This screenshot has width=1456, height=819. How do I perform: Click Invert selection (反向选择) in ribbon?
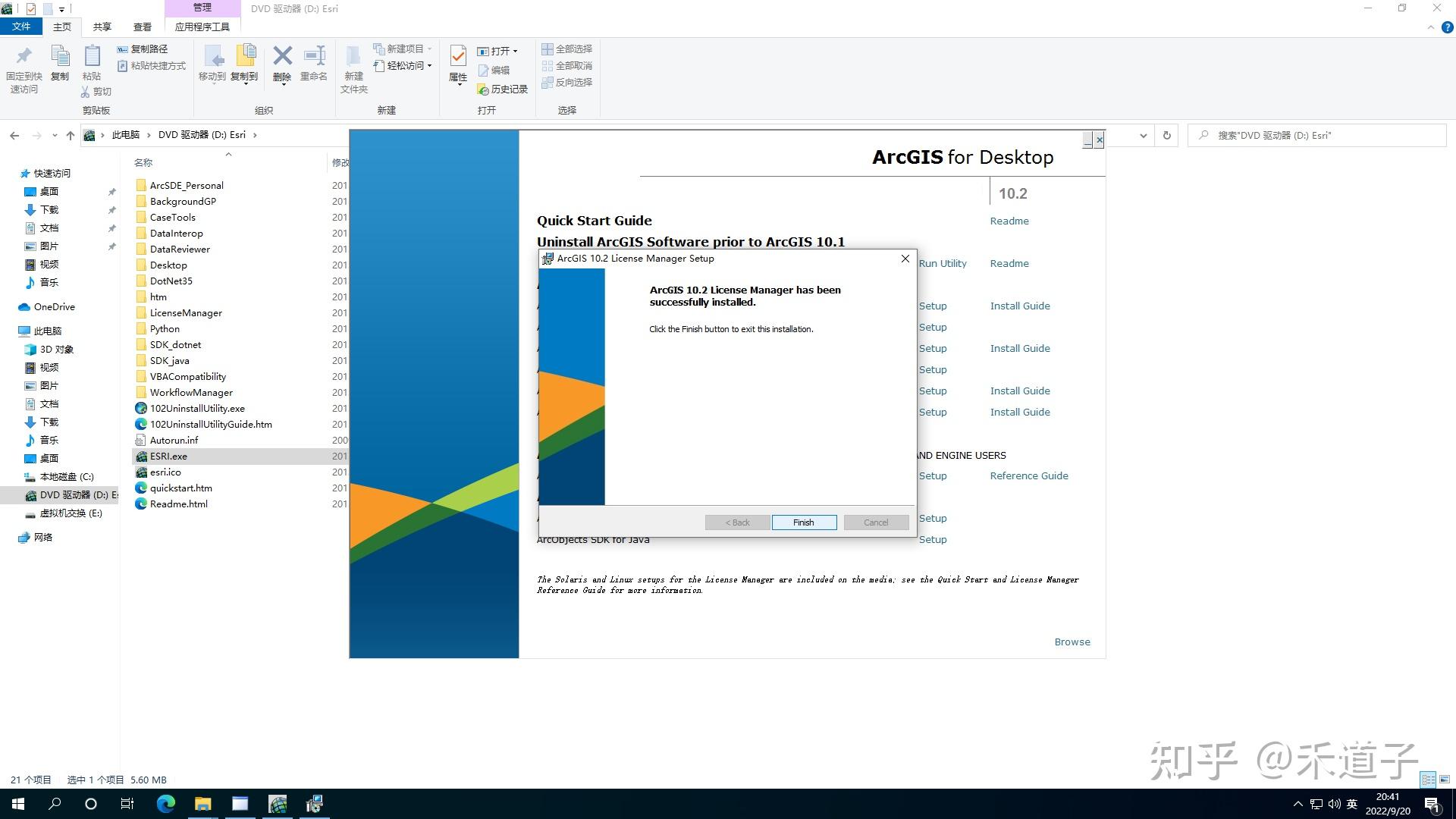(x=566, y=83)
